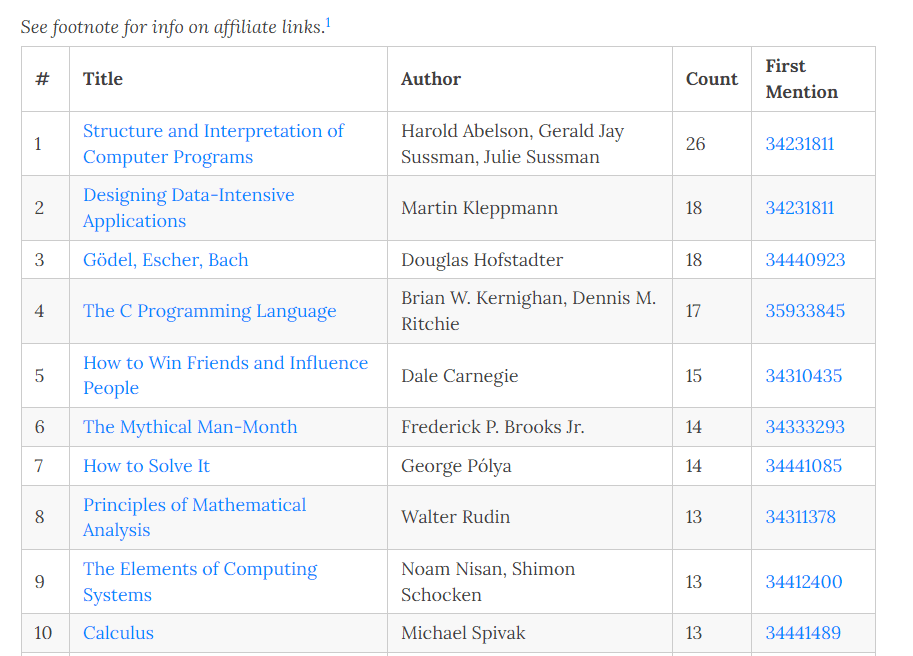Image resolution: width=913 pixels, height=656 pixels.
Task: Open first mention link 34333293
Action: (804, 427)
